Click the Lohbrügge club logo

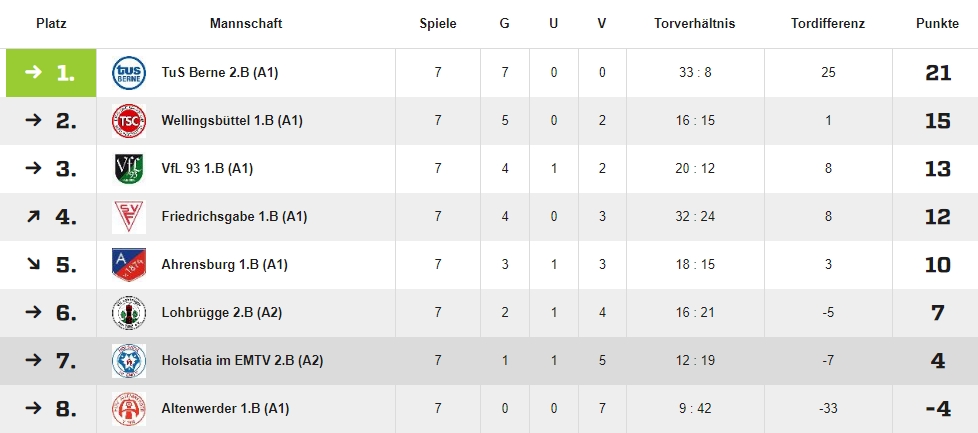129,313
